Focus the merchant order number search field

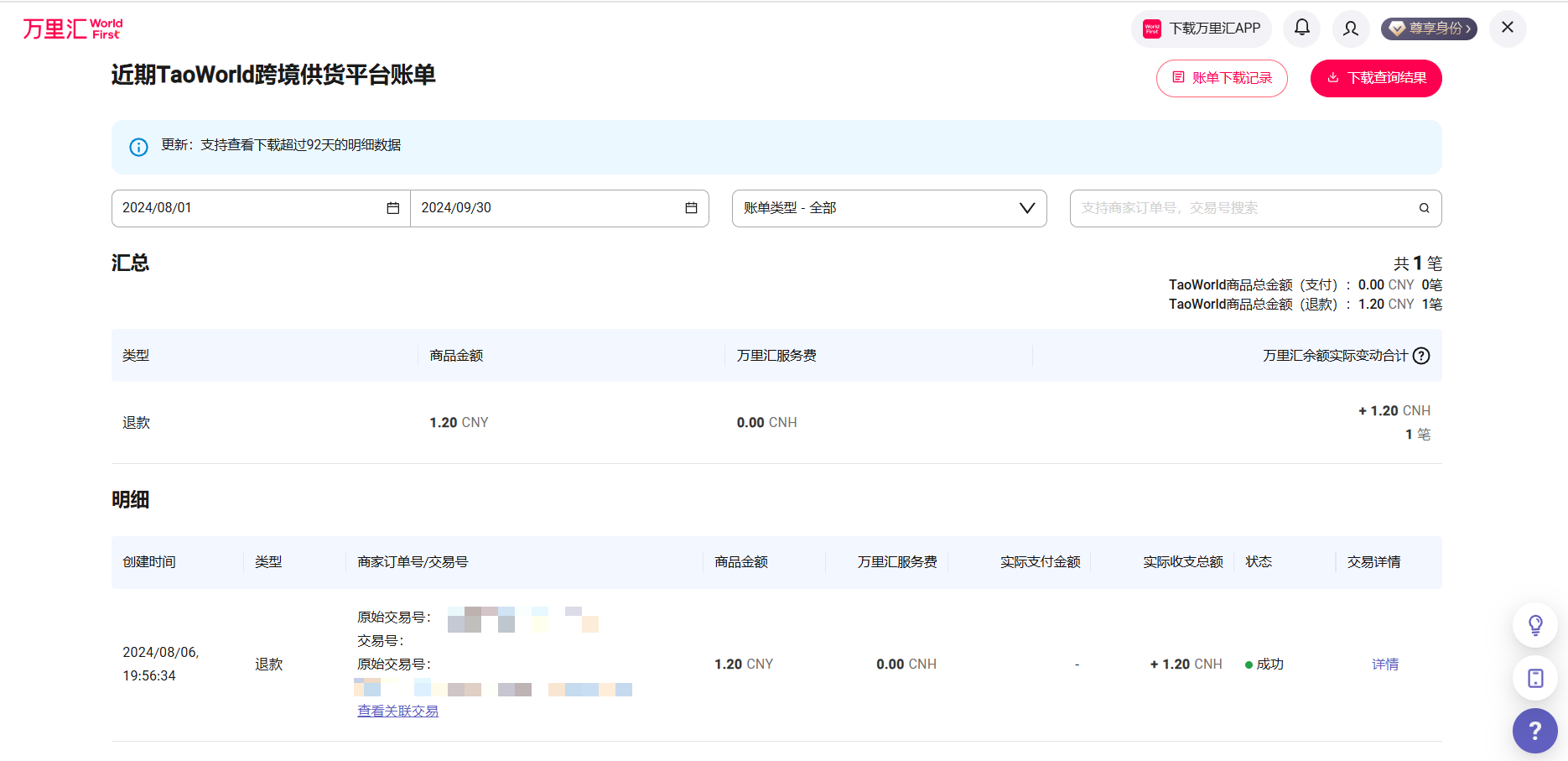[1241, 208]
